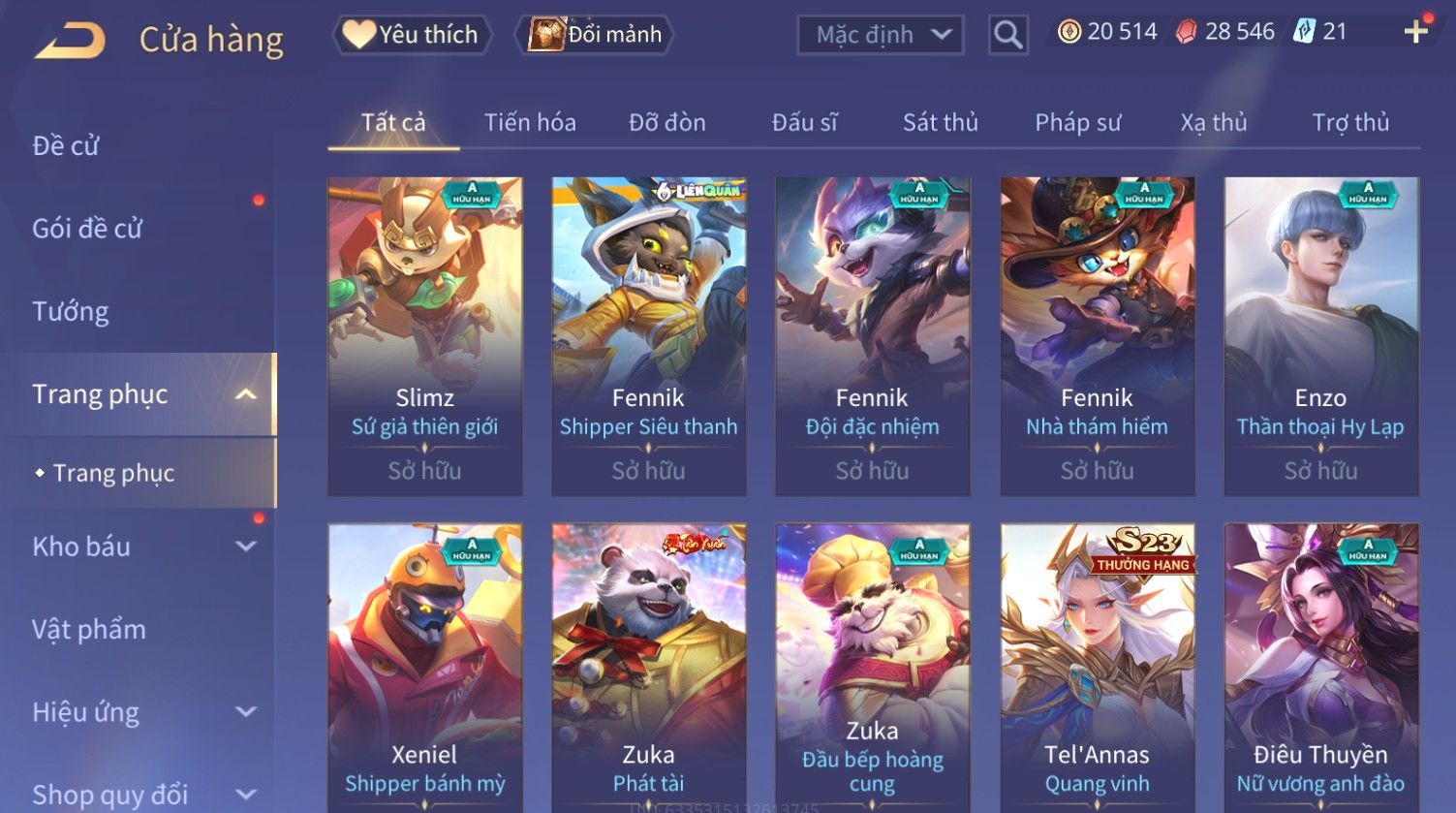Open Yêu thích heart favorites

(412, 35)
